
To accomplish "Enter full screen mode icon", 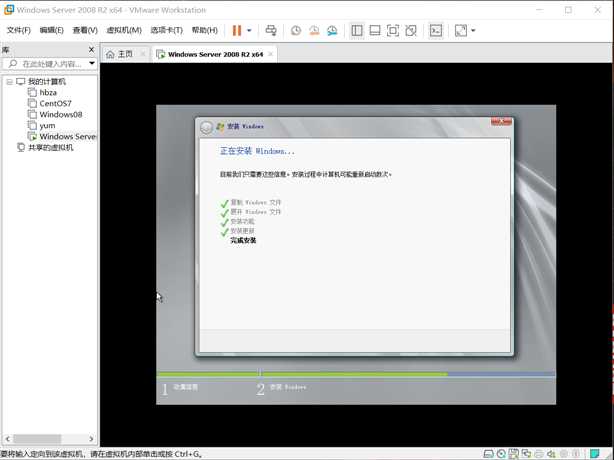I will click(393, 31).
